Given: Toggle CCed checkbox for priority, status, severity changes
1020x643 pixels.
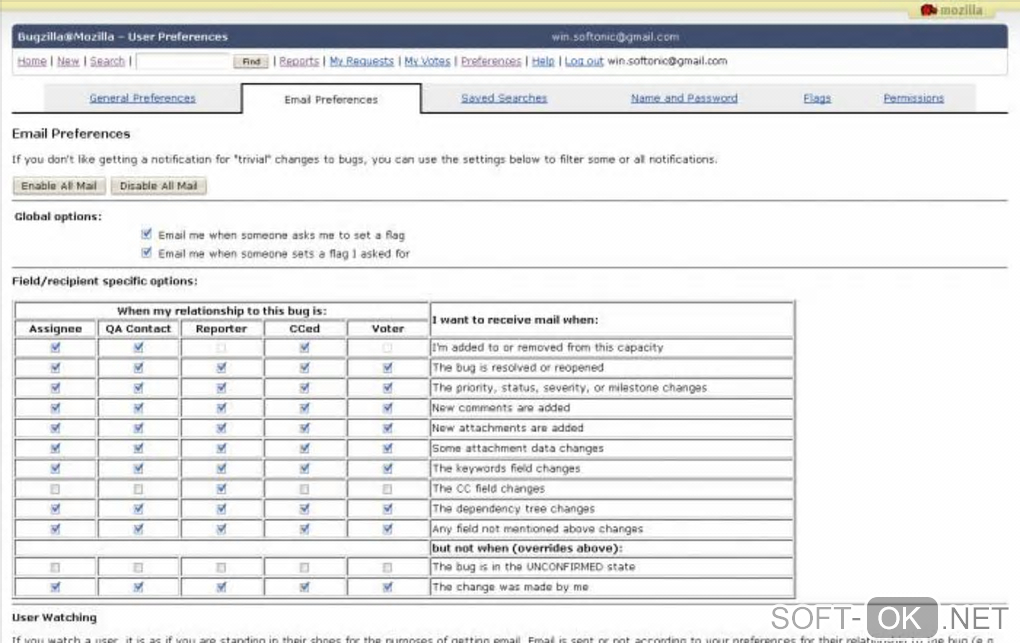Looking at the screenshot, I should pos(304,388).
